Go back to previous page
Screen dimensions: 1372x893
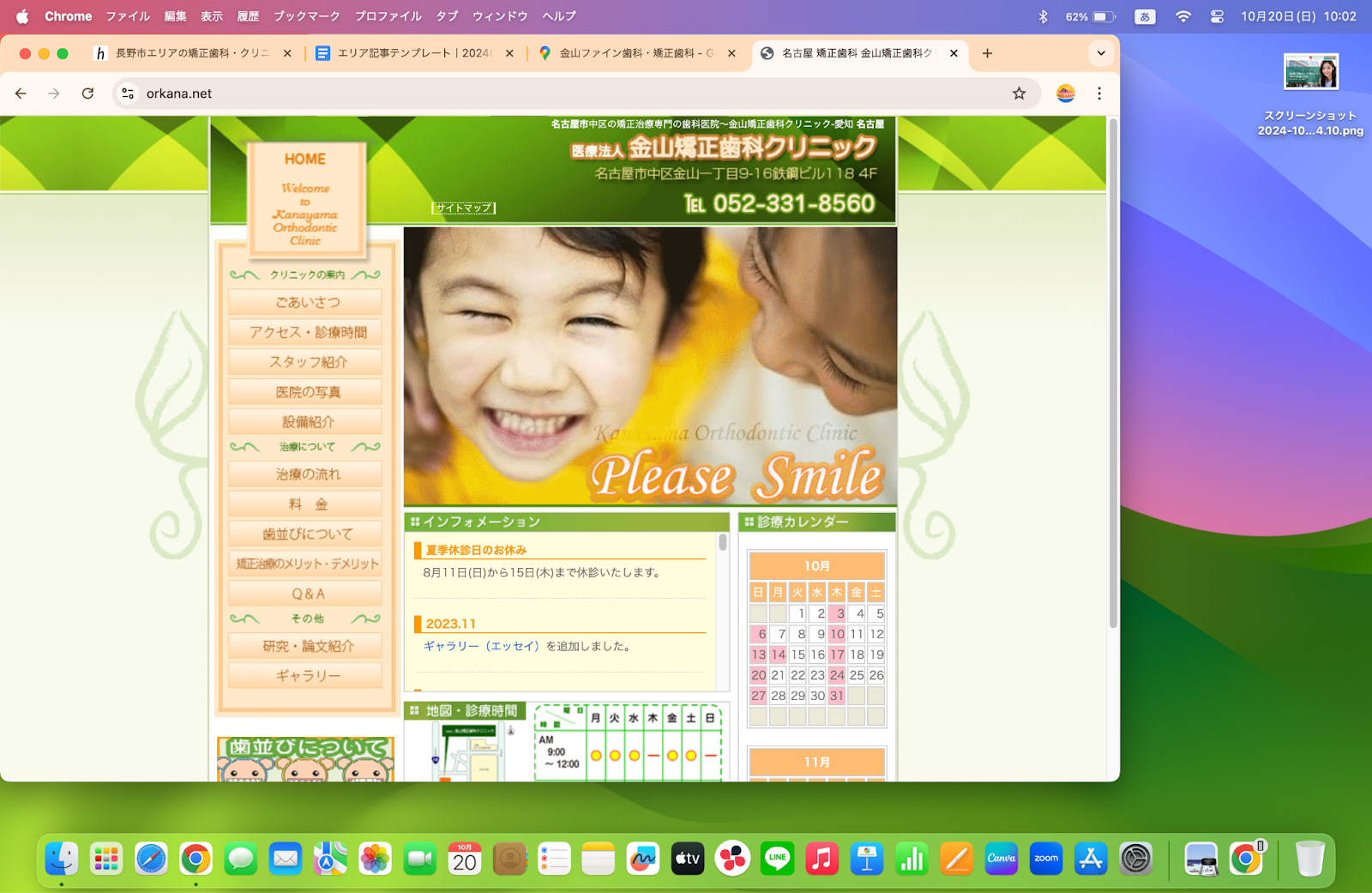(21, 94)
